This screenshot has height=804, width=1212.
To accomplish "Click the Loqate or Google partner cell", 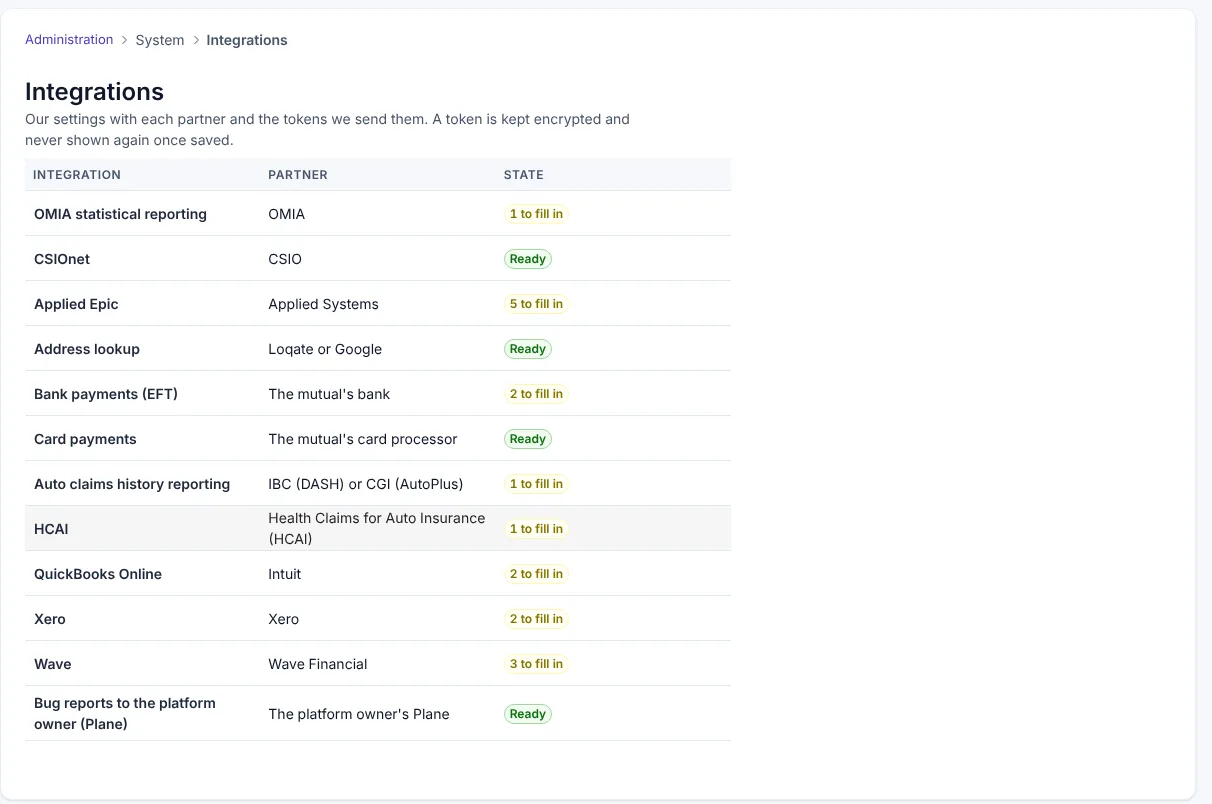I will point(325,349).
